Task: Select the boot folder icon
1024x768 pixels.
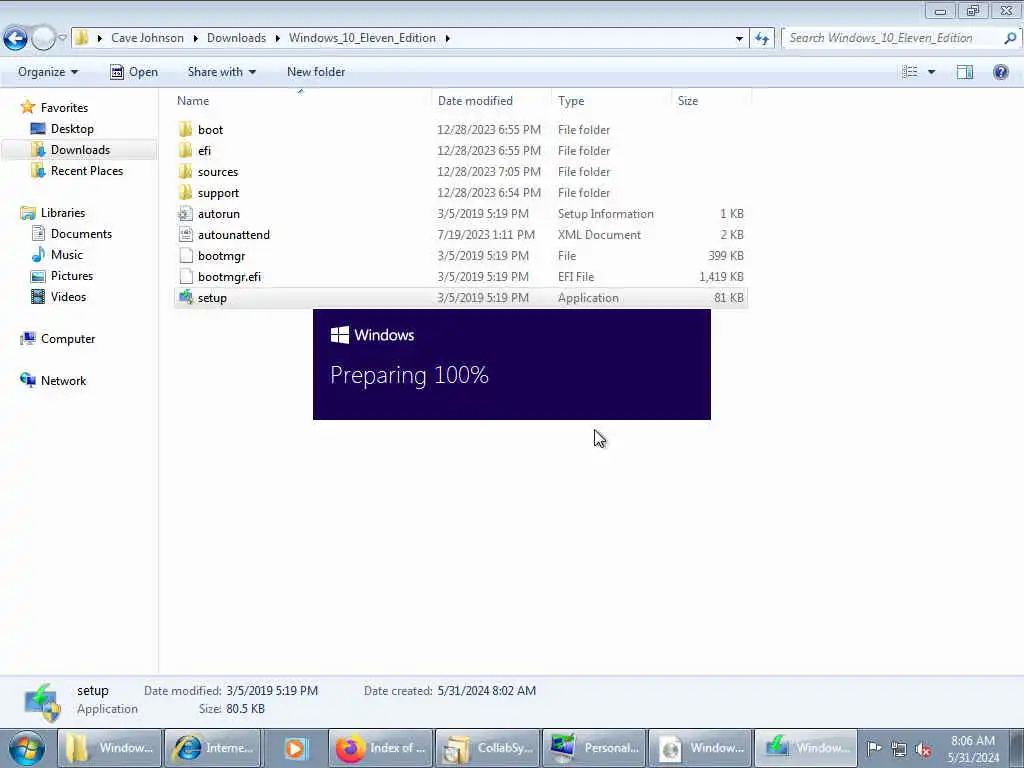Action: (185, 129)
